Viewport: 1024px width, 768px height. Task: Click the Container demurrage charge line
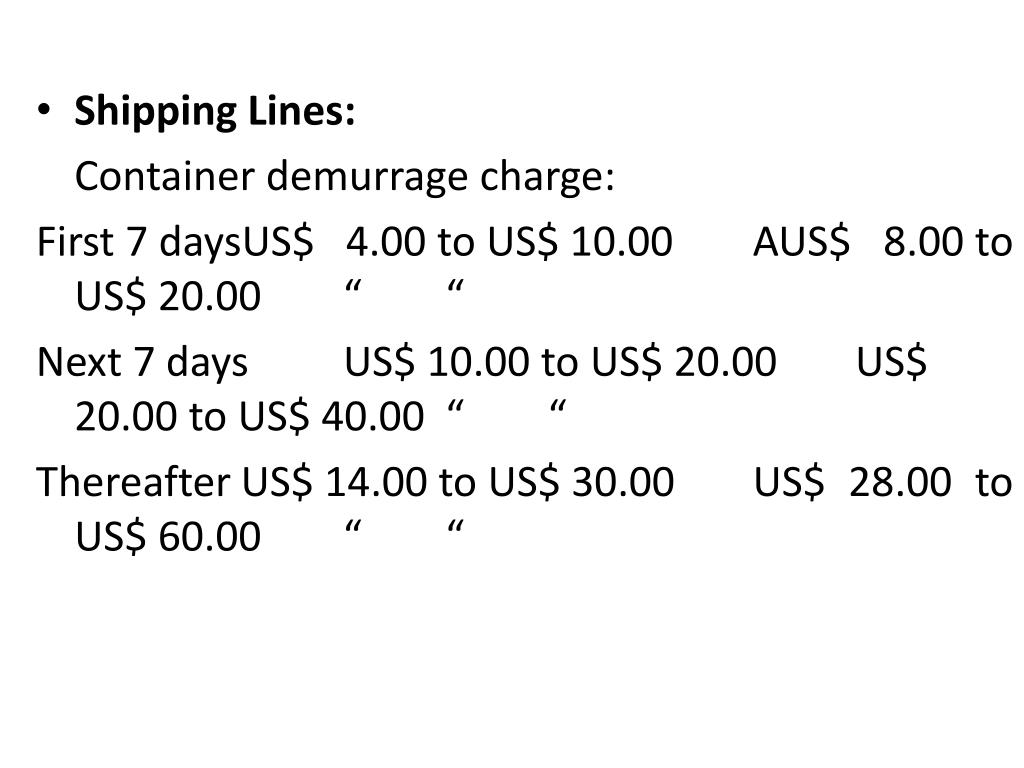click(345, 176)
